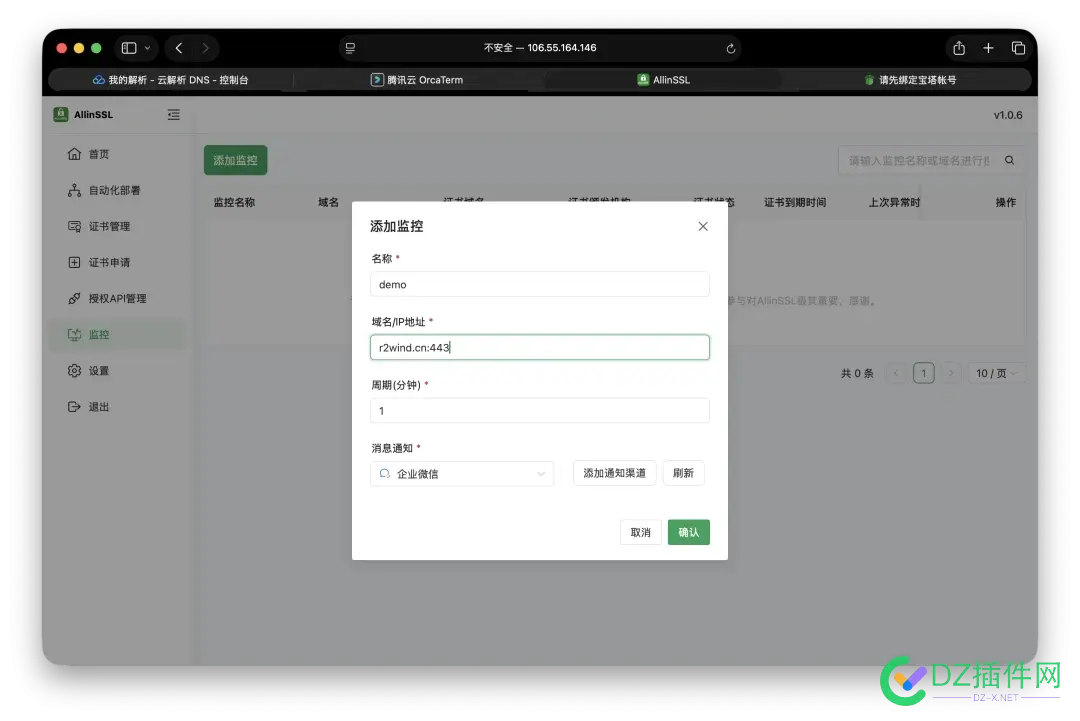Click the search magnifier icon
The height and width of the screenshot is (721, 1080).
(1009, 160)
